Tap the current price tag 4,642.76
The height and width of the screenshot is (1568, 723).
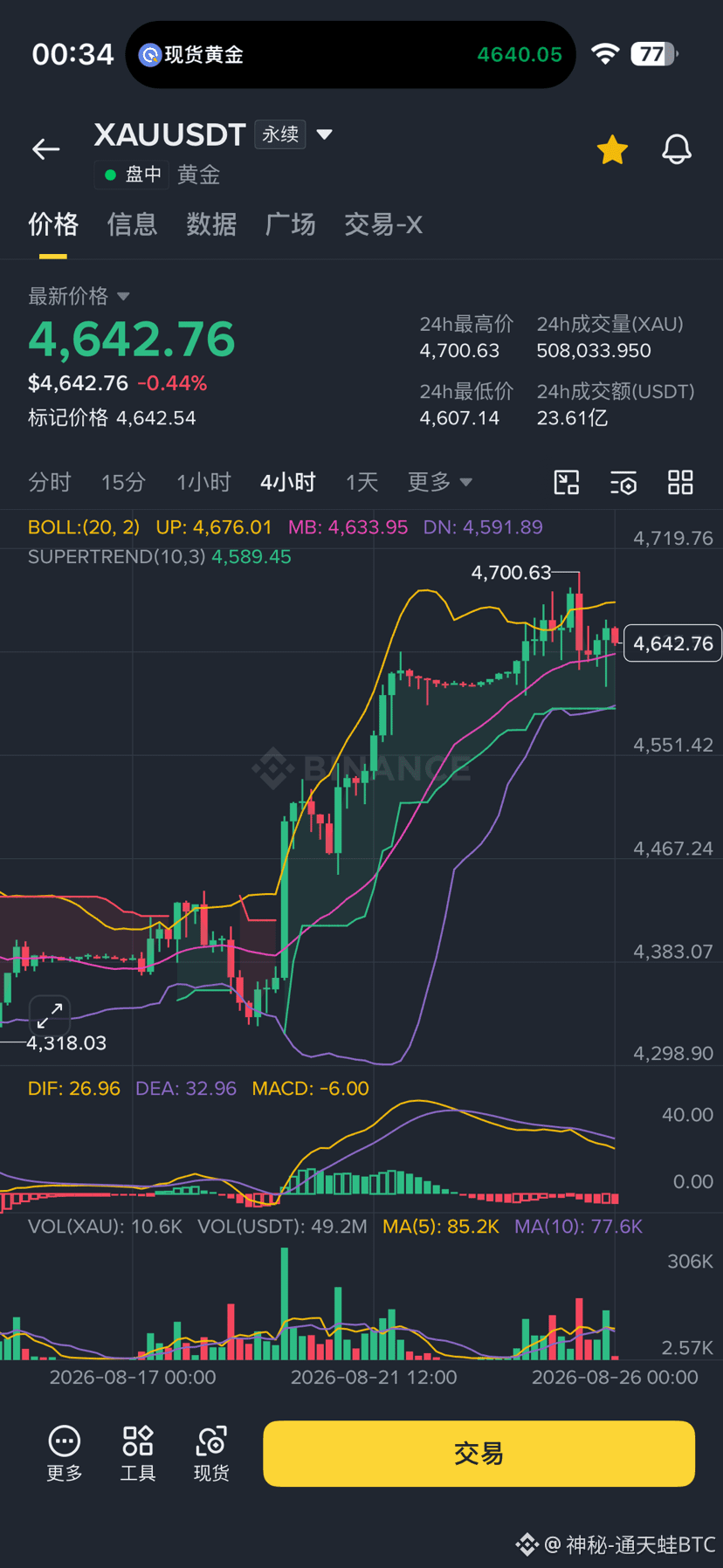click(672, 643)
